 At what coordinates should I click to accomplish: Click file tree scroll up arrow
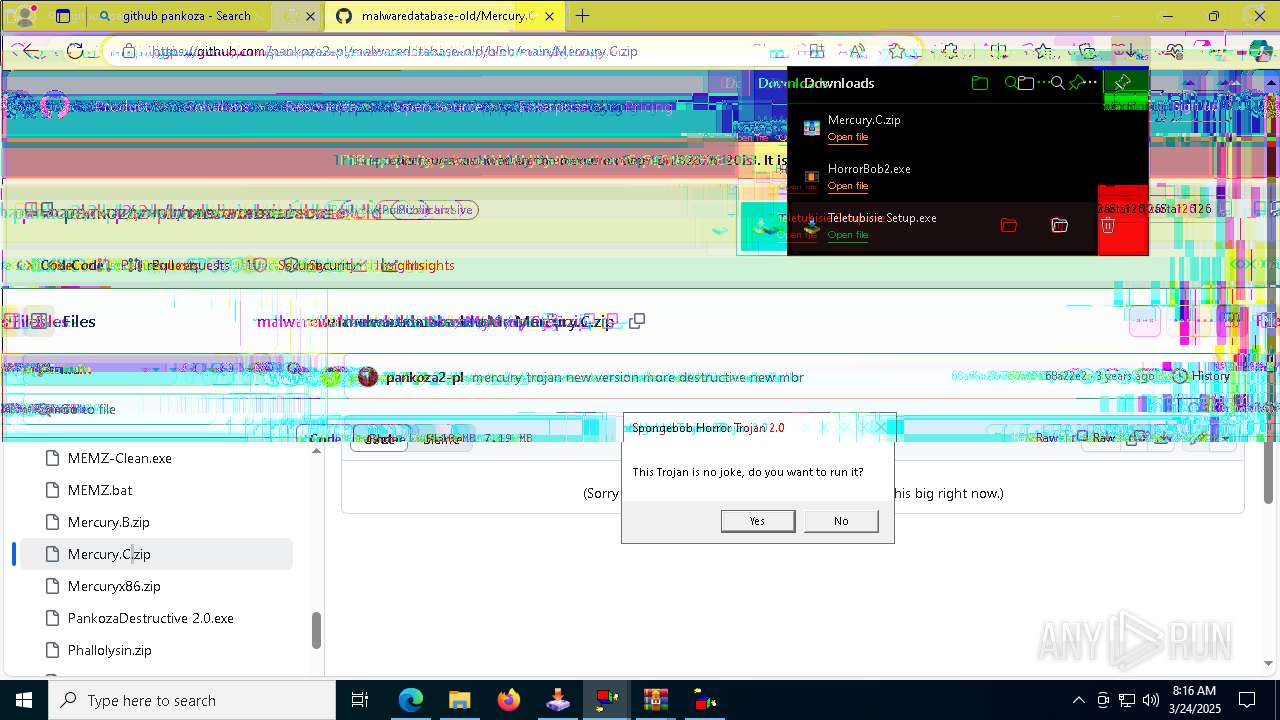[x=316, y=451]
